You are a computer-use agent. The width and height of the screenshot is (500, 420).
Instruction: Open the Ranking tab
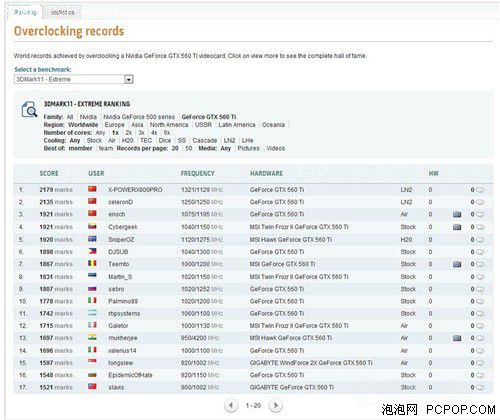25,12
